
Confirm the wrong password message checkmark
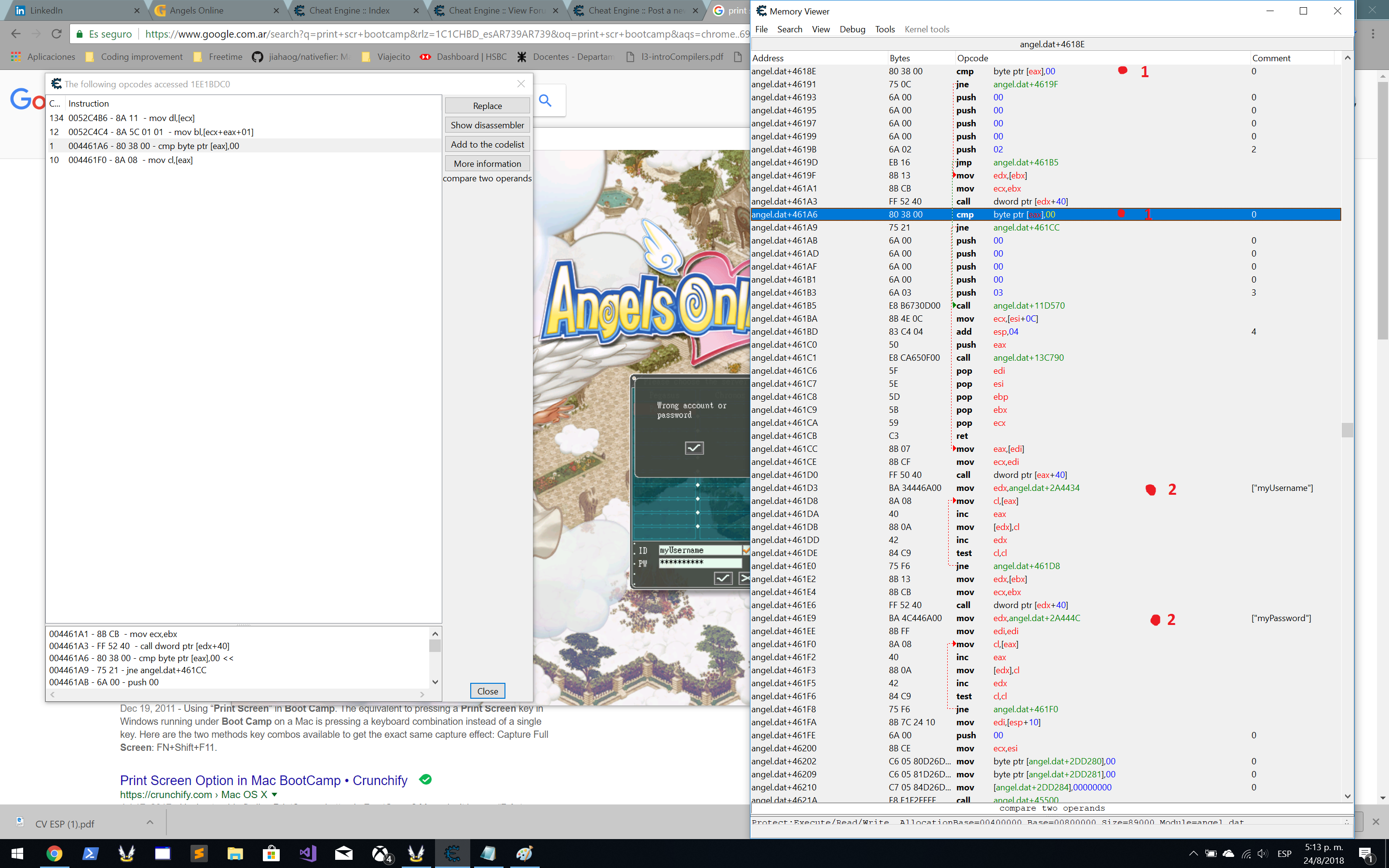pos(694,448)
